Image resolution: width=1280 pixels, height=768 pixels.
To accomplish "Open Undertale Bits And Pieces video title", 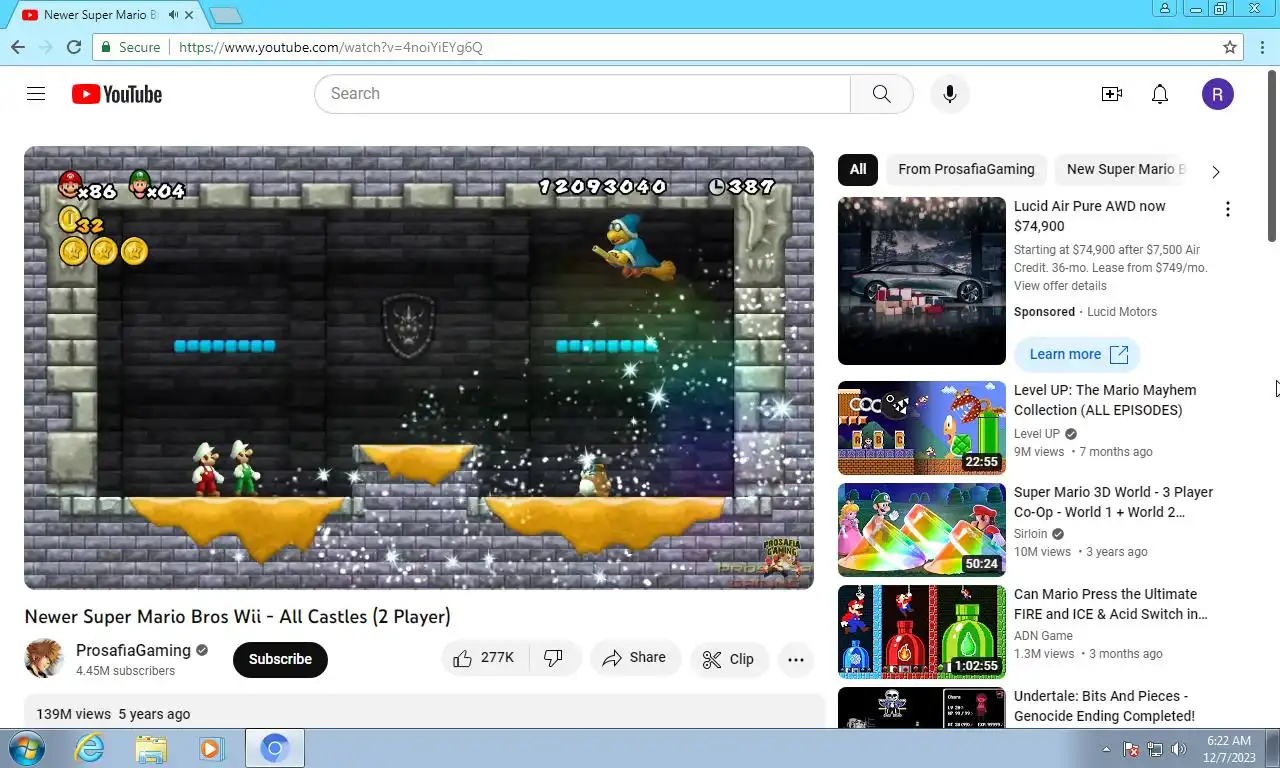I will 1104,706.
